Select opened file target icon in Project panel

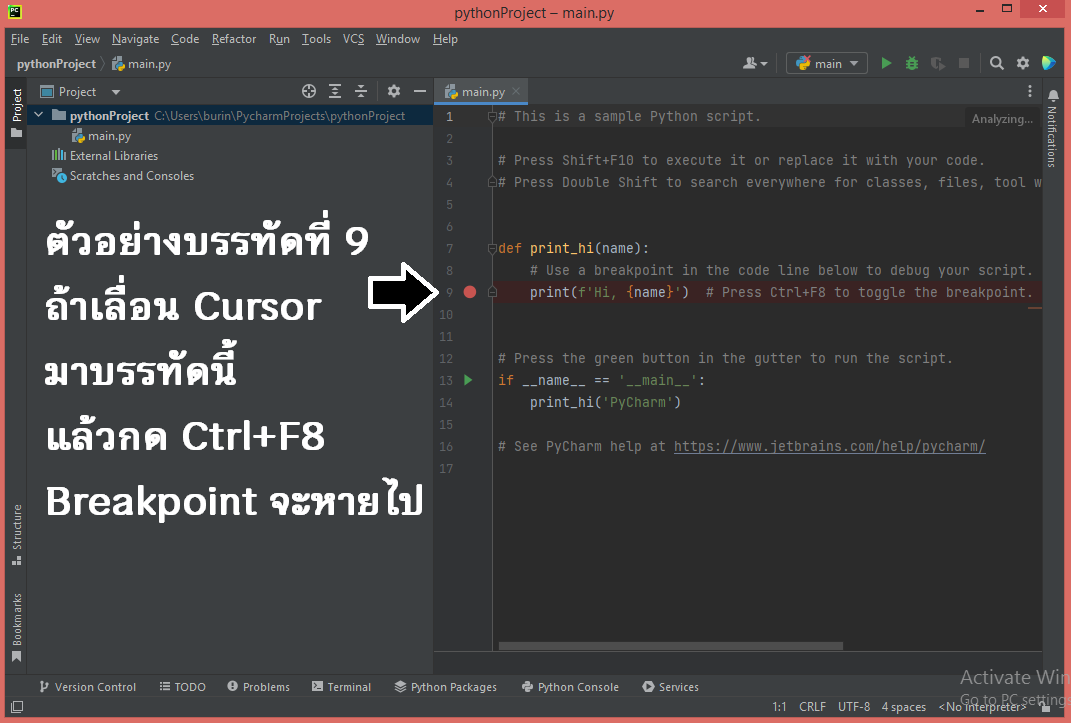[x=309, y=91]
